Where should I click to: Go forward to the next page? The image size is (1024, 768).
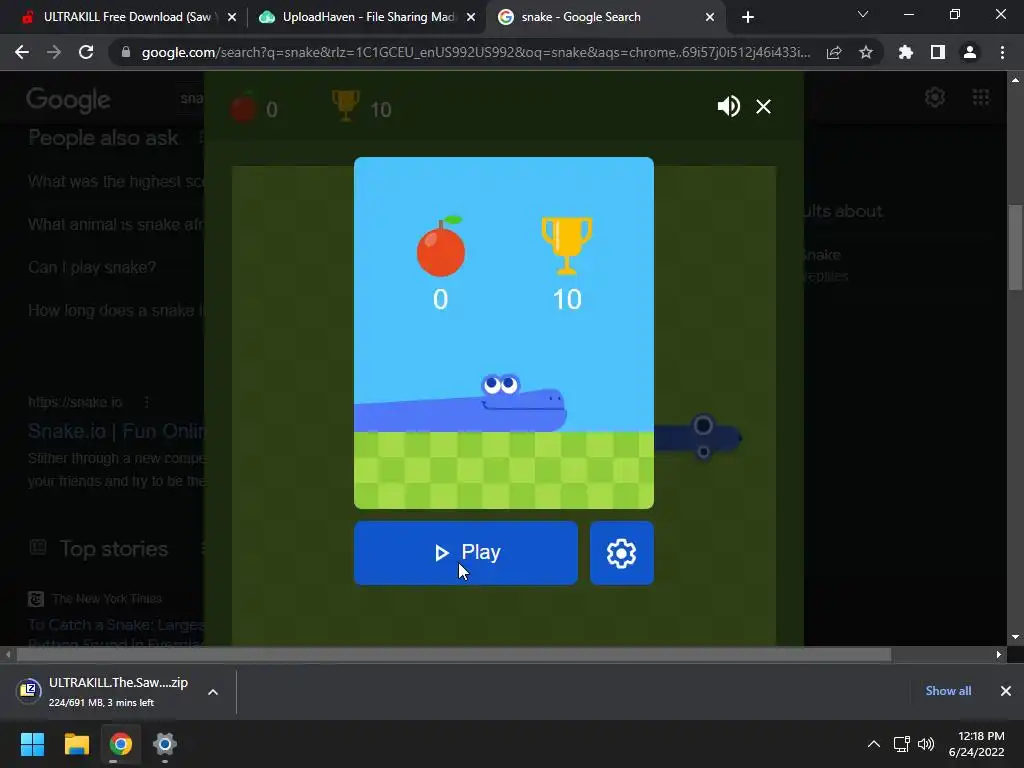pos(54,52)
